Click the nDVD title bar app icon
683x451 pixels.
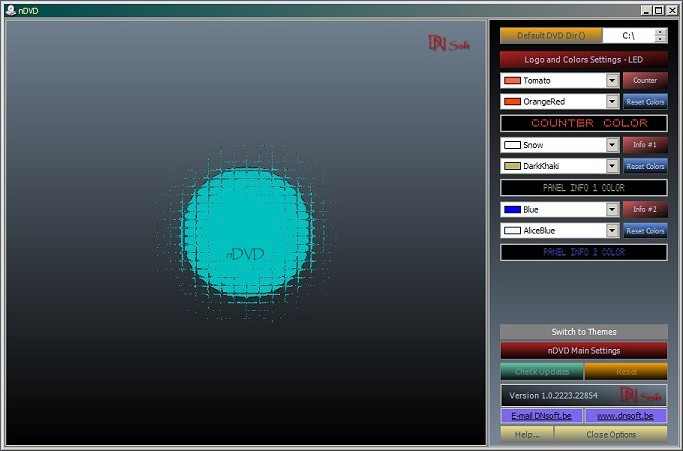(10, 10)
